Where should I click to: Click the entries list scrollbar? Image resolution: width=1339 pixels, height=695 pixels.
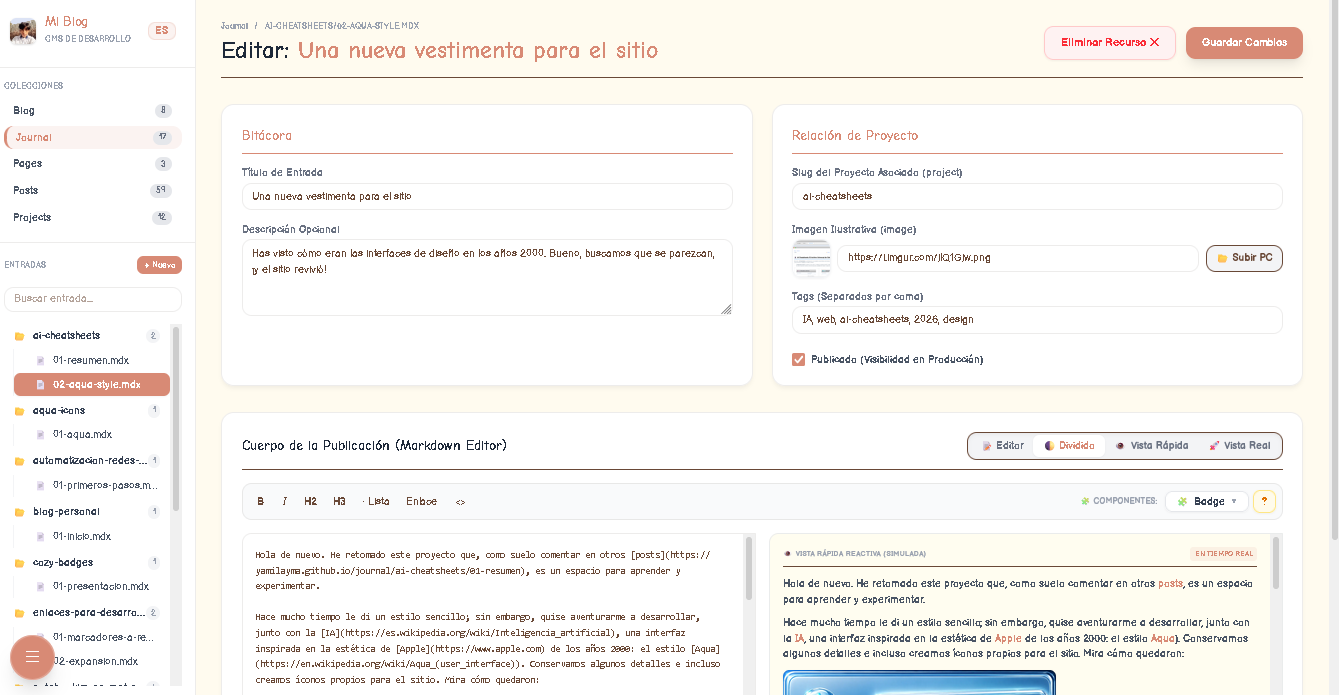click(x=177, y=420)
